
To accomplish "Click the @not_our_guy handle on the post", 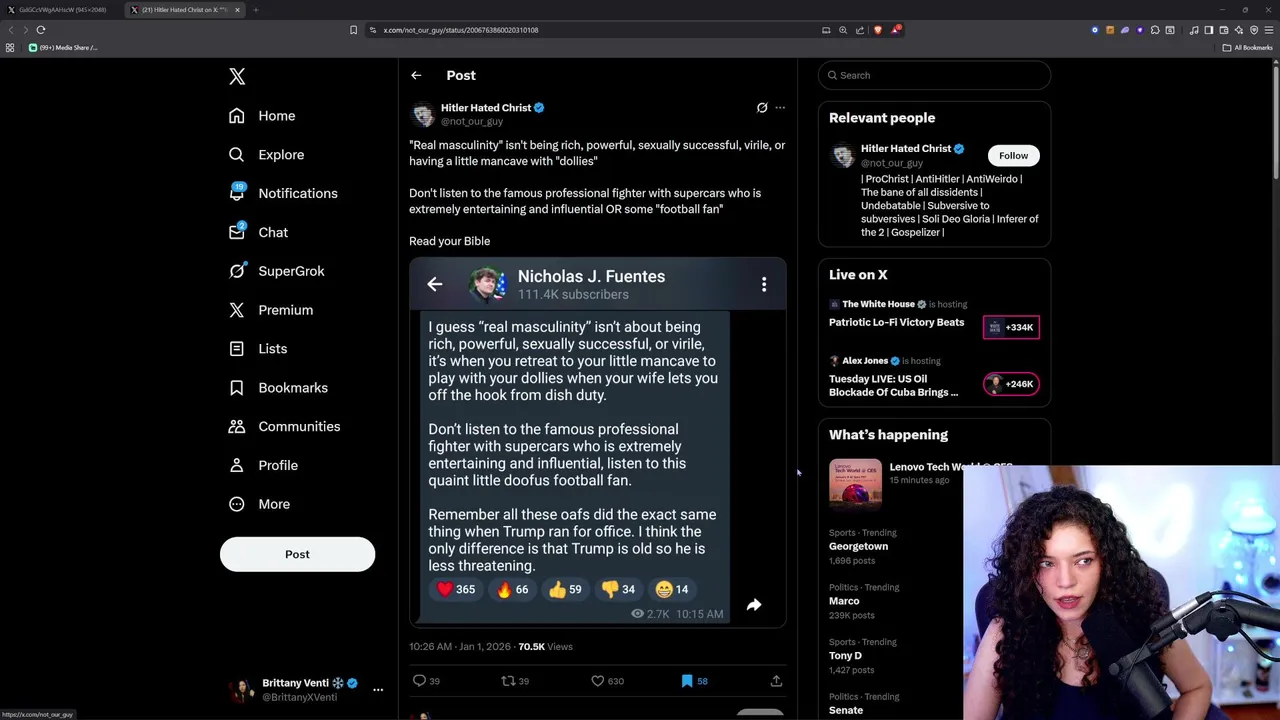I will 472,121.
